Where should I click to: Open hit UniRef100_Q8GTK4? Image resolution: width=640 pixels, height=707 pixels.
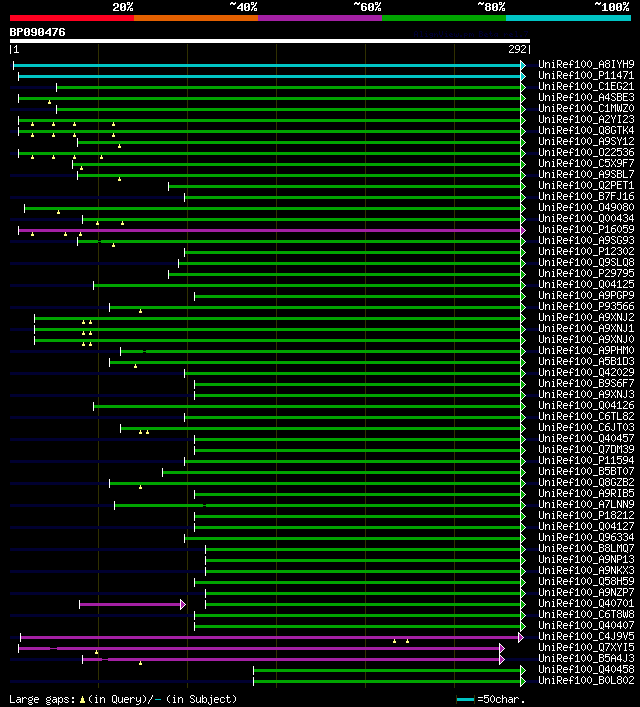click(586, 130)
